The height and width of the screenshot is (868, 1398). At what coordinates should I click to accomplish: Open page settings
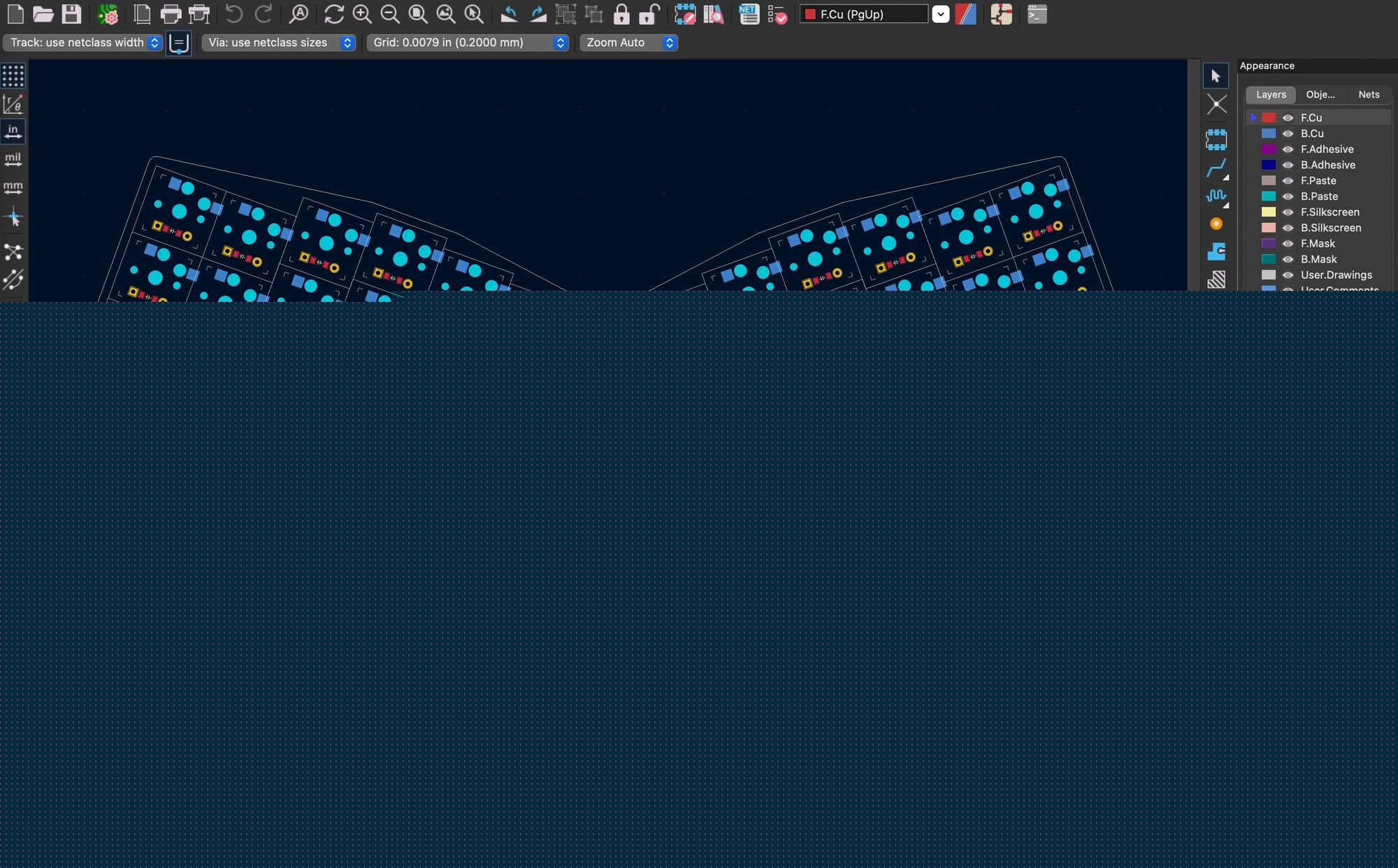142,14
